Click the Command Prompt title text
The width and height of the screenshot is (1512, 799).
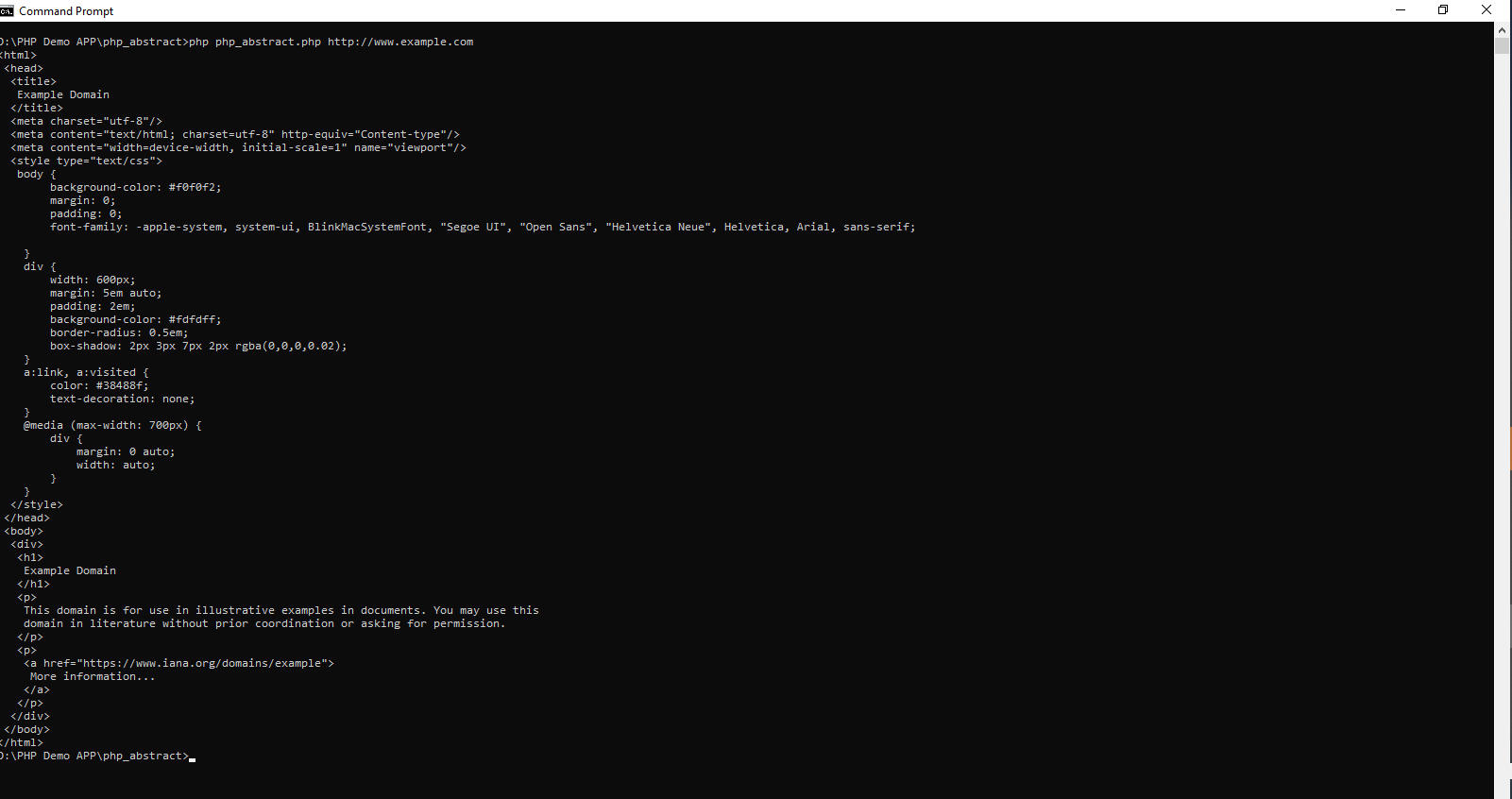[66, 11]
